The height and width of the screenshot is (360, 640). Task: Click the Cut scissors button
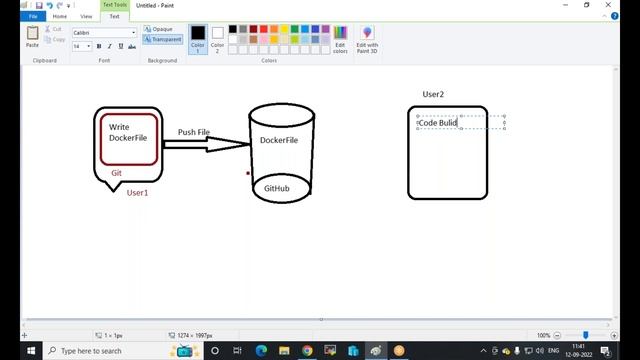coord(53,29)
